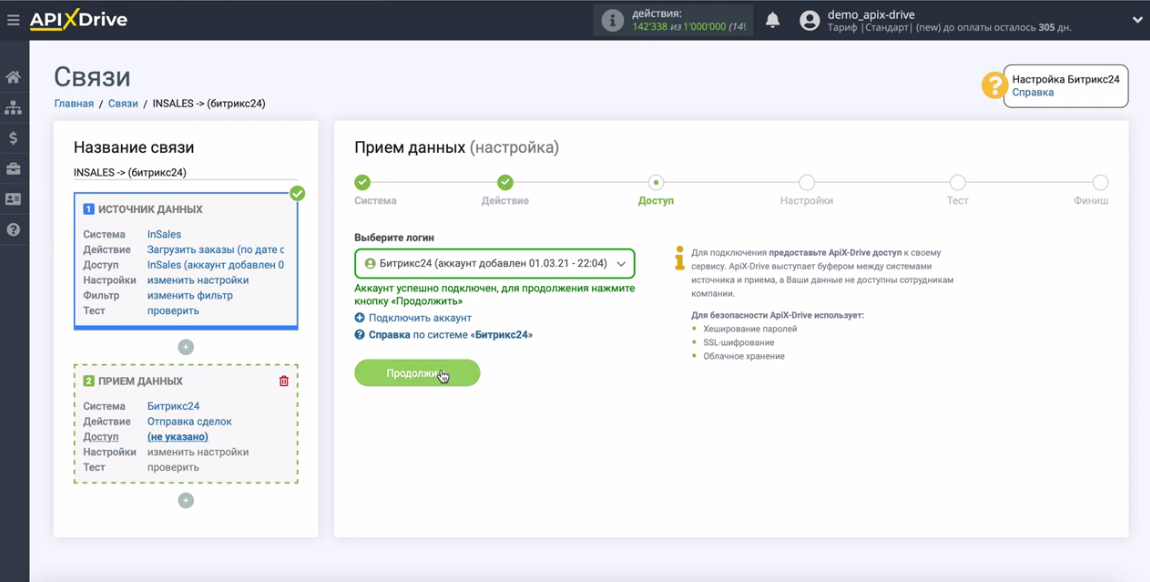Viewport: 1150px width, 582px height.
Task: Open the notifications bell
Action: pos(772,21)
